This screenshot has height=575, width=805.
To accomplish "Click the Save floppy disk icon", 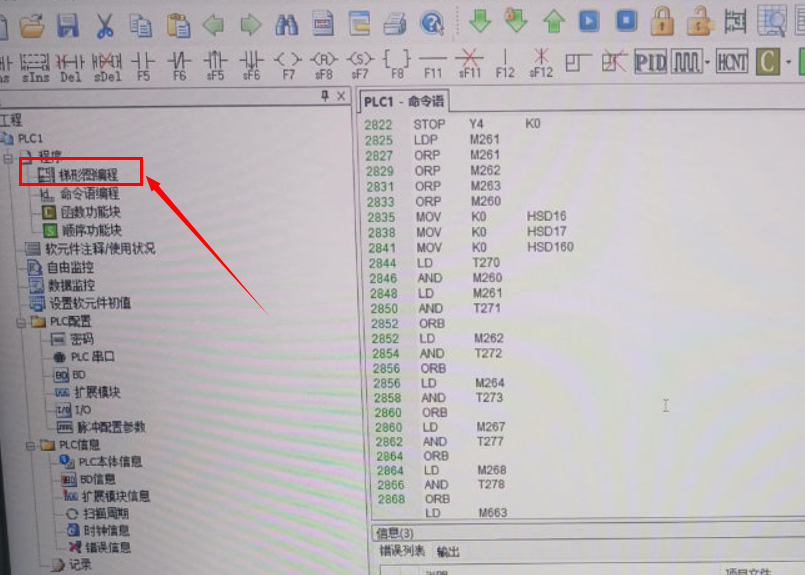I will [68, 22].
